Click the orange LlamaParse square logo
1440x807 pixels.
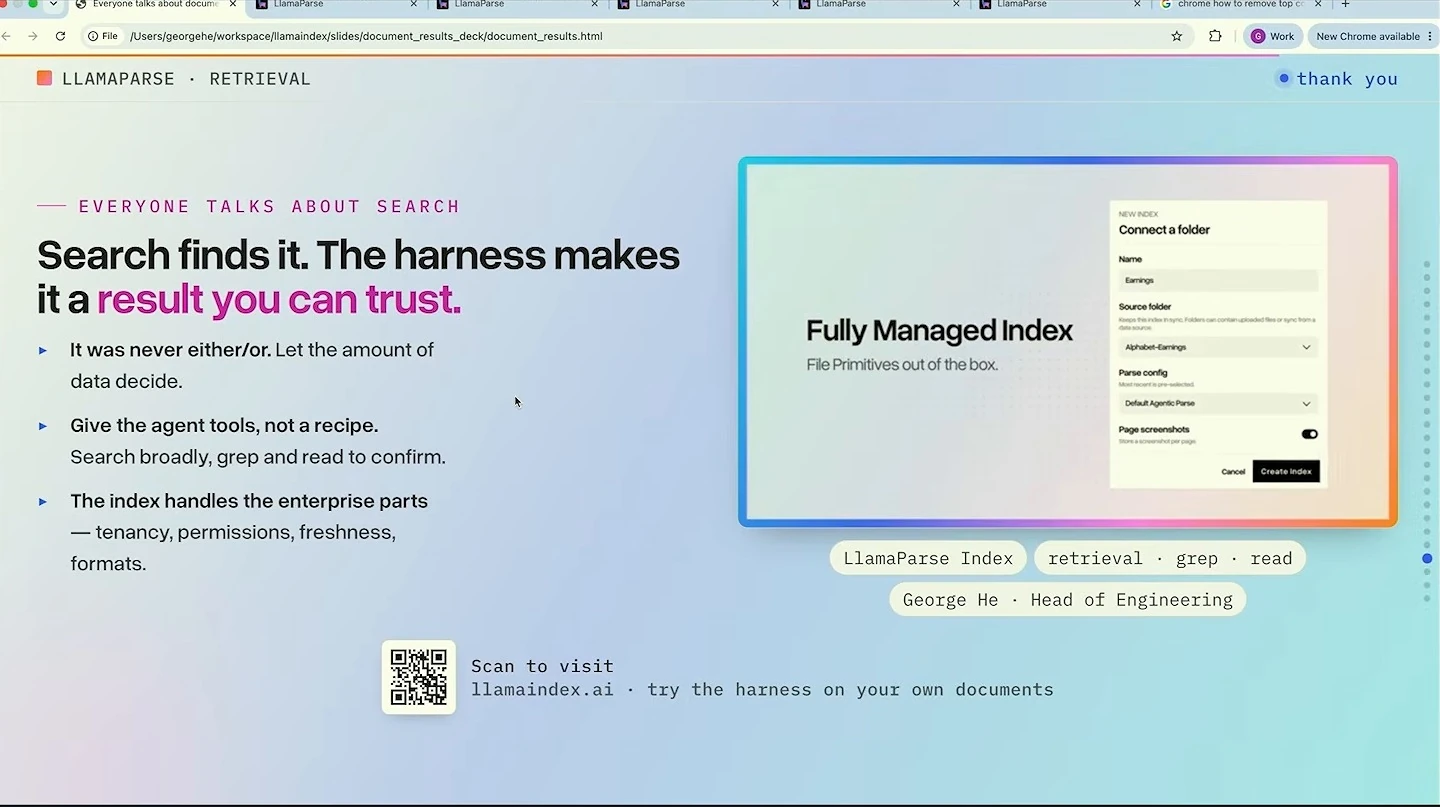(44, 78)
